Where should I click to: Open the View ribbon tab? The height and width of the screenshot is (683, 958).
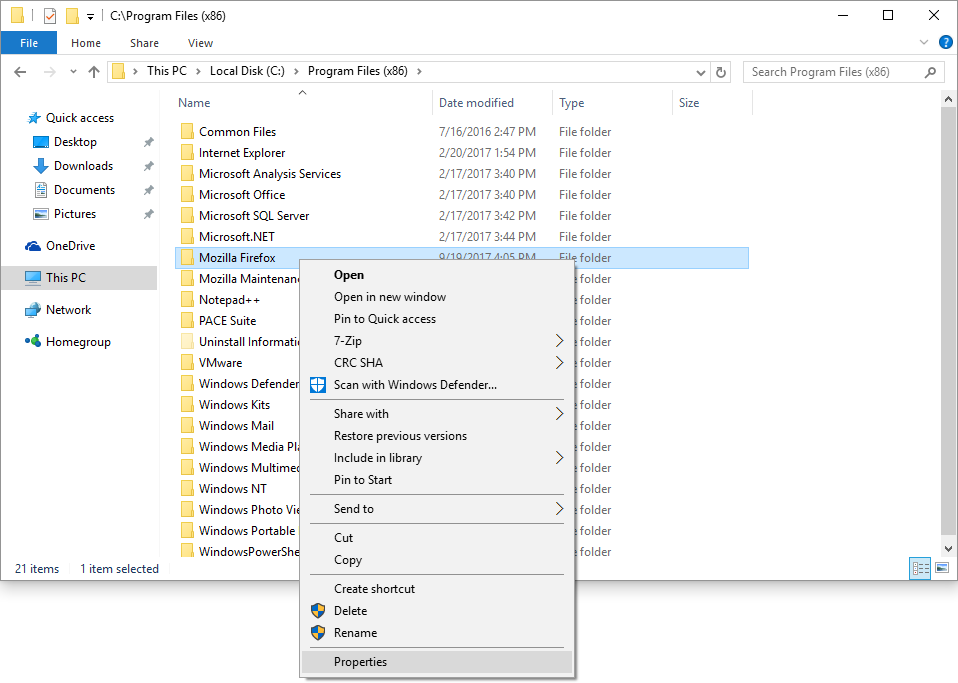(x=200, y=43)
